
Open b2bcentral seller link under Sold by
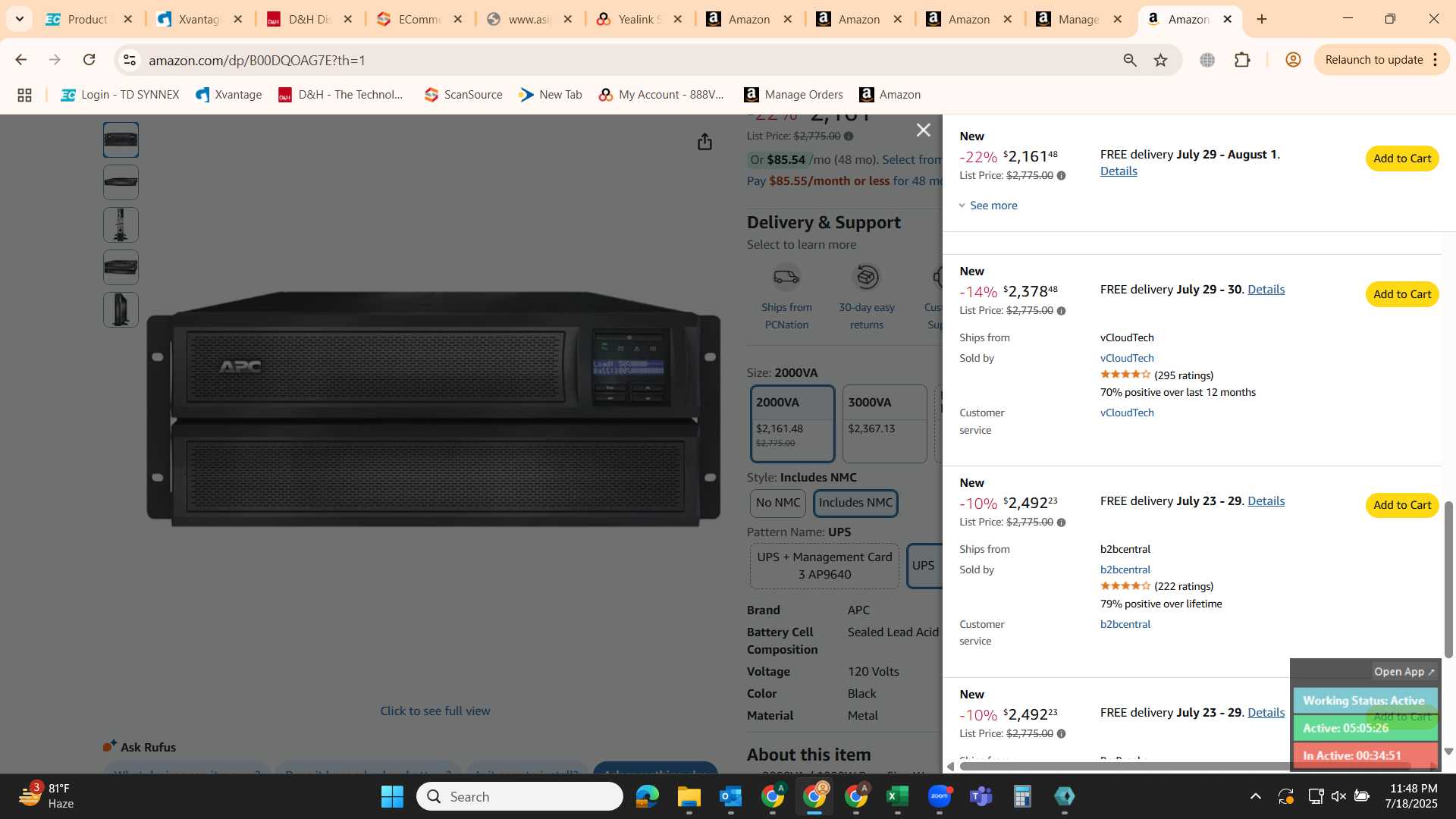tap(1125, 570)
